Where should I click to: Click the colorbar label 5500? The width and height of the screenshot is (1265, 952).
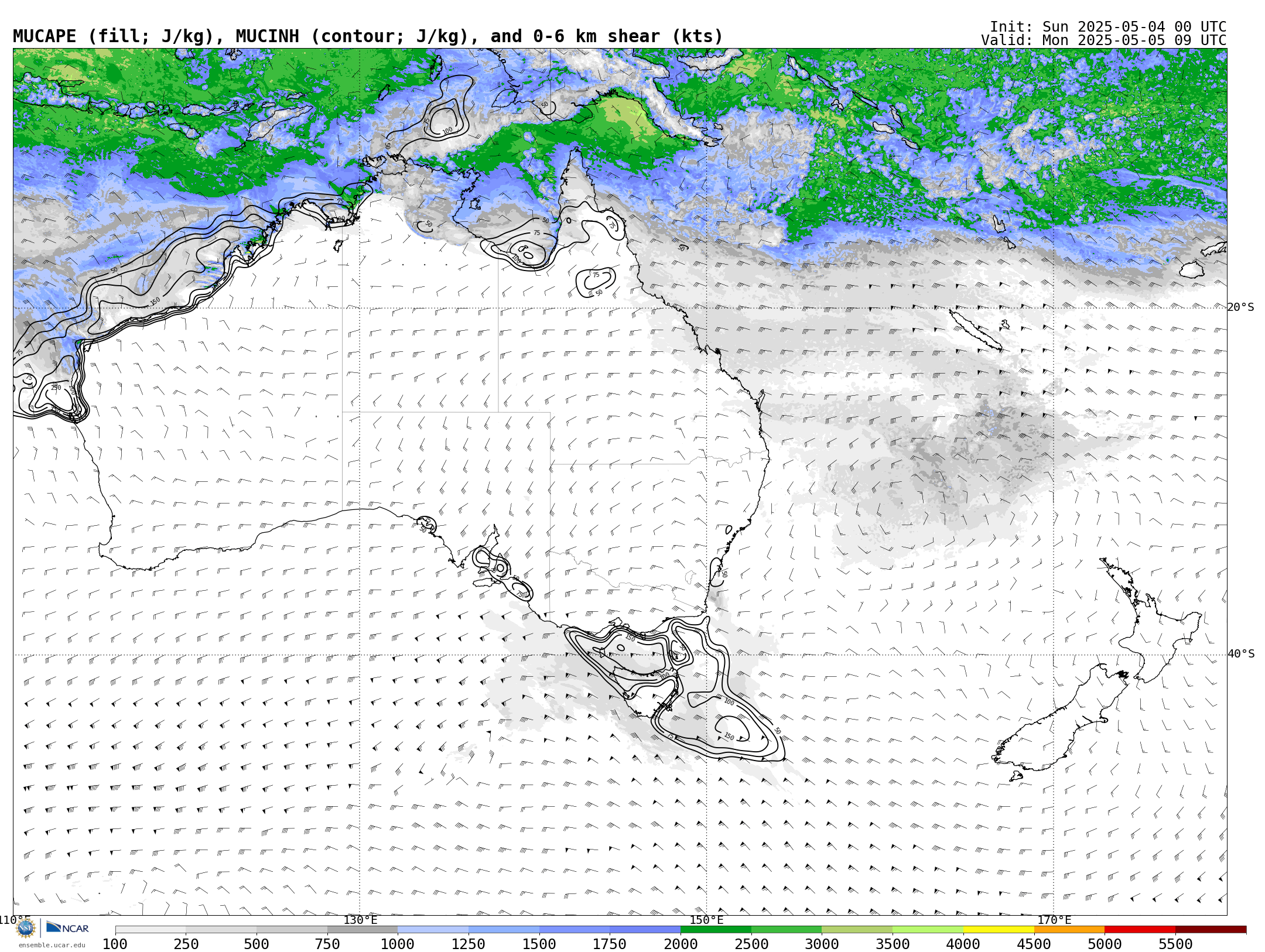click(x=1175, y=944)
